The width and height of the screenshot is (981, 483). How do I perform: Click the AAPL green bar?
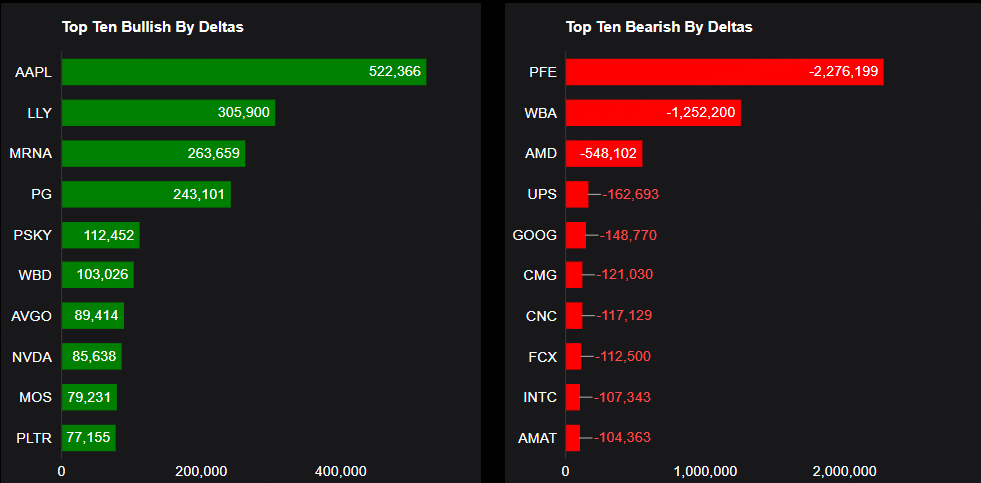point(244,72)
